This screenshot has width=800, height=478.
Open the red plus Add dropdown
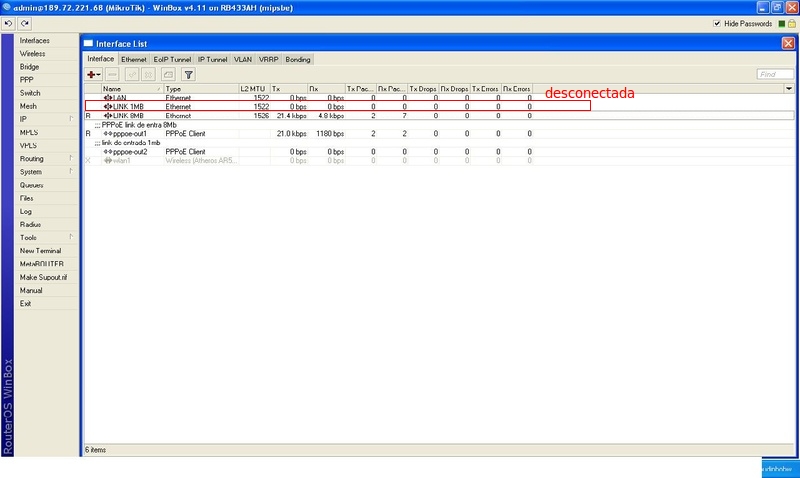tap(94, 74)
